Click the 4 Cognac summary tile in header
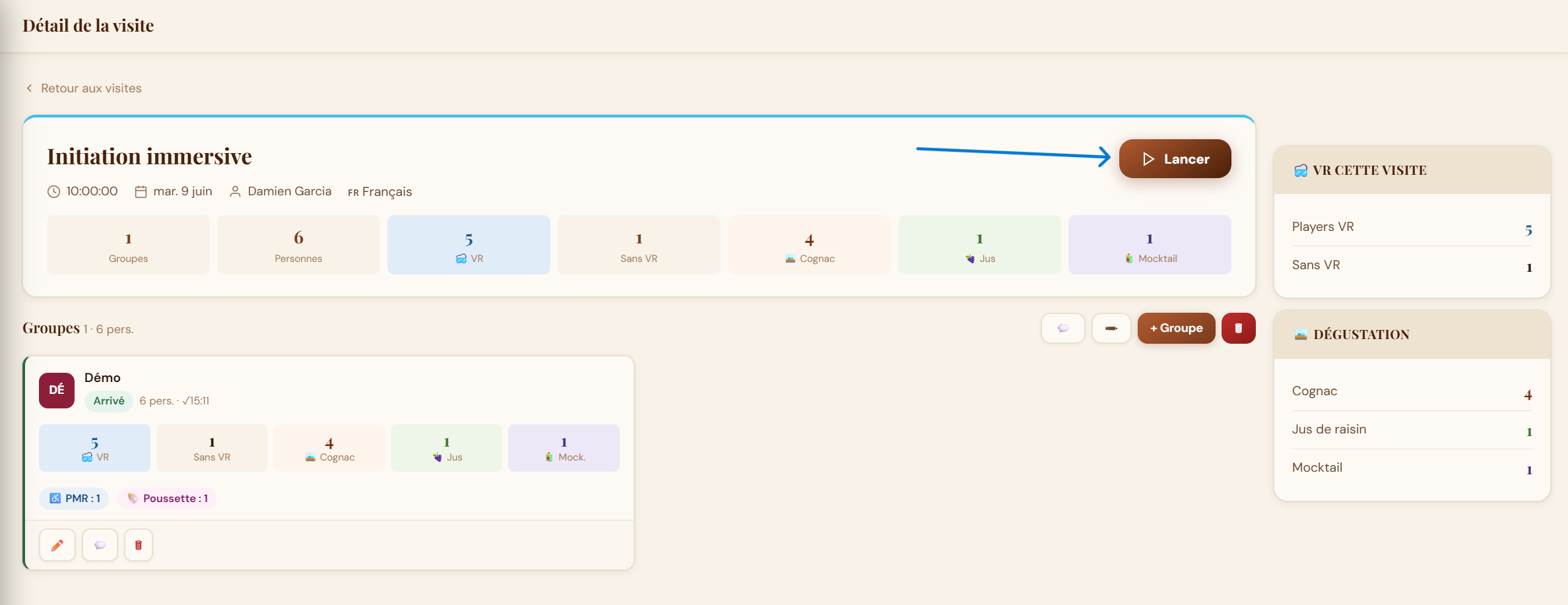1568x605 pixels. [809, 245]
